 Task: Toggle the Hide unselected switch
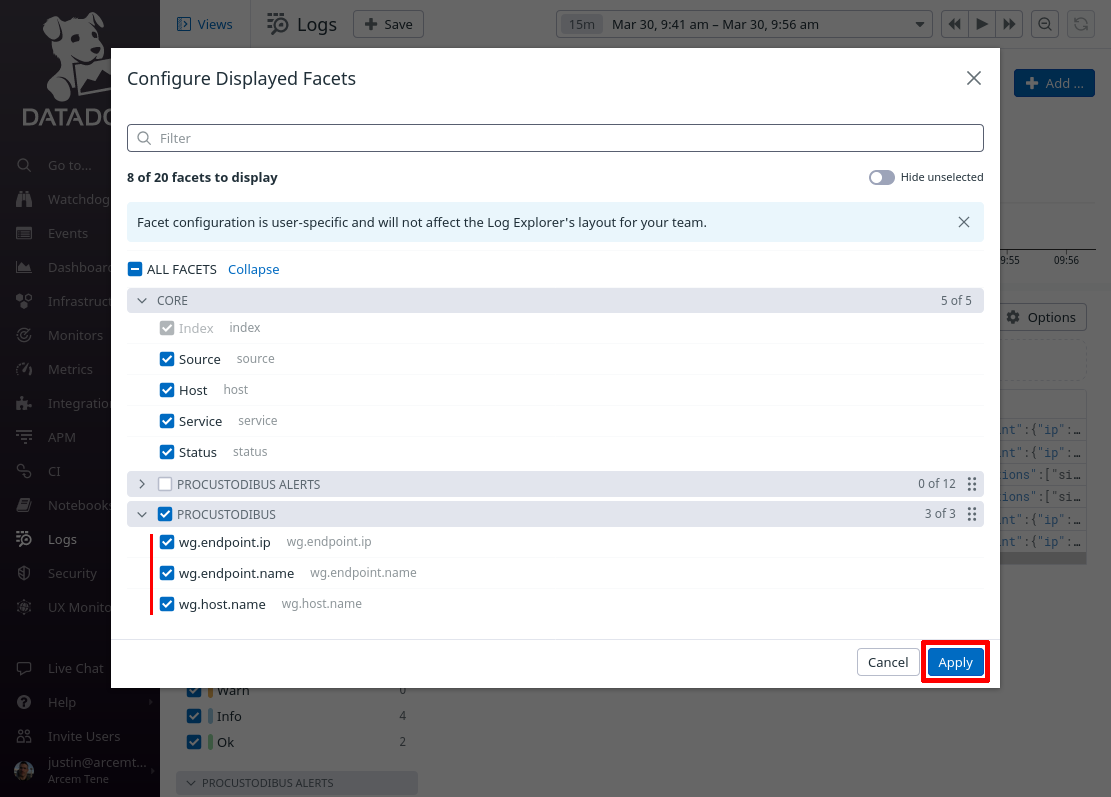(x=881, y=177)
